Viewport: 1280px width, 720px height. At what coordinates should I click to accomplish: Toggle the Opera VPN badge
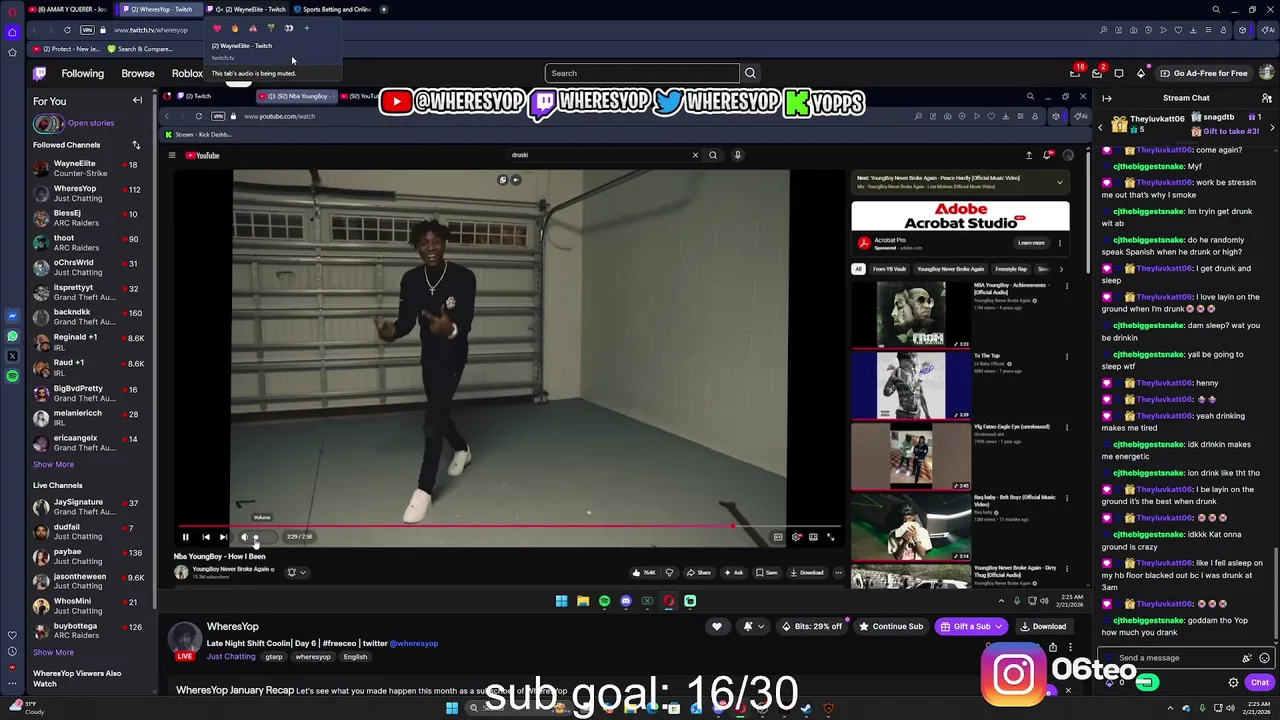[x=87, y=30]
